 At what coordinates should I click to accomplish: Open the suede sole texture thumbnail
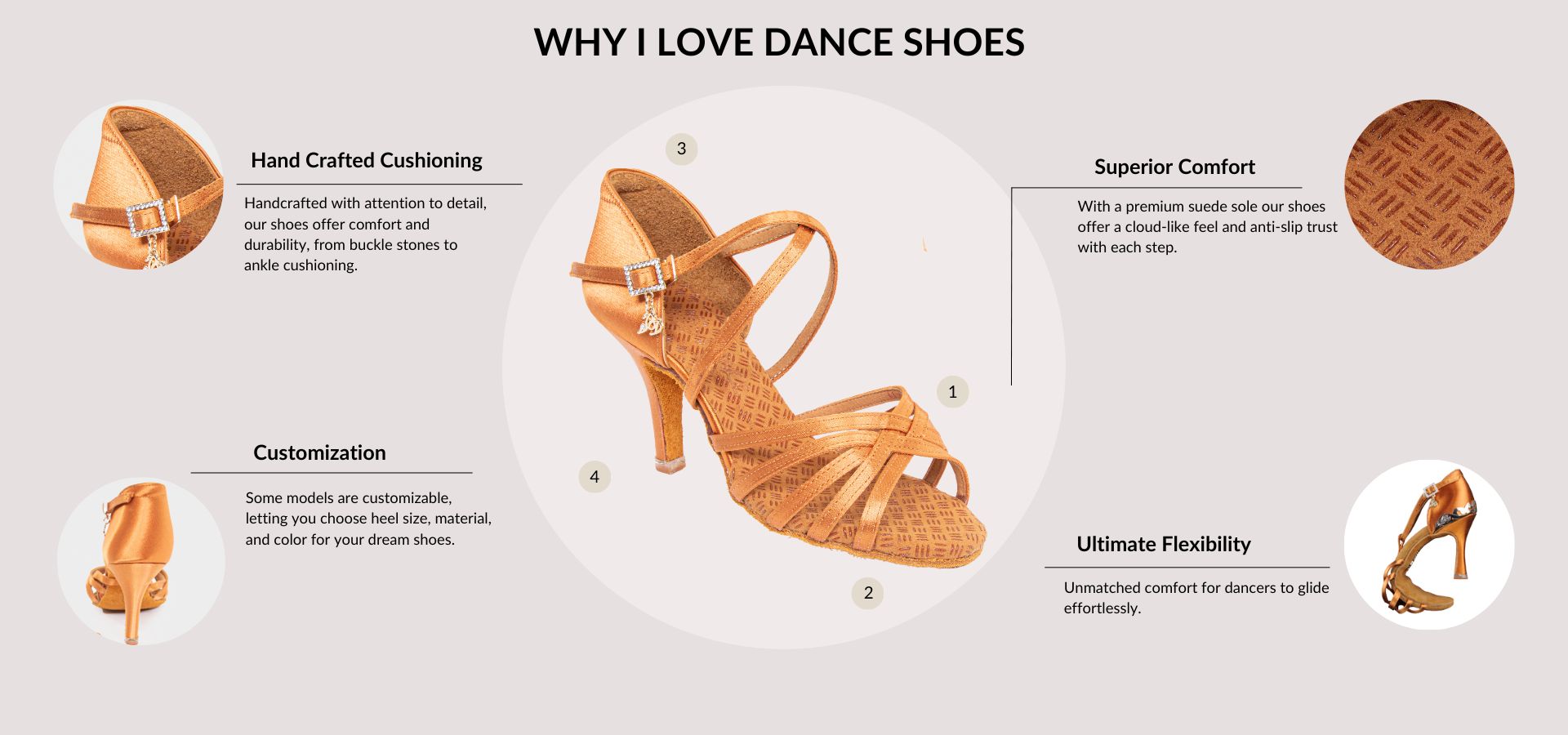point(1429,185)
